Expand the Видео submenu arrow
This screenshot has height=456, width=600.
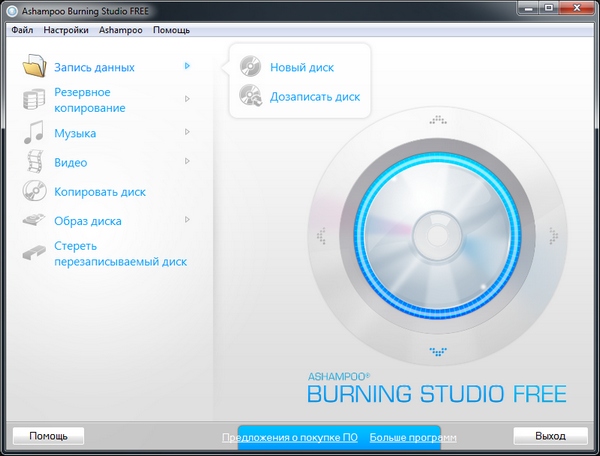[x=187, y=161]
